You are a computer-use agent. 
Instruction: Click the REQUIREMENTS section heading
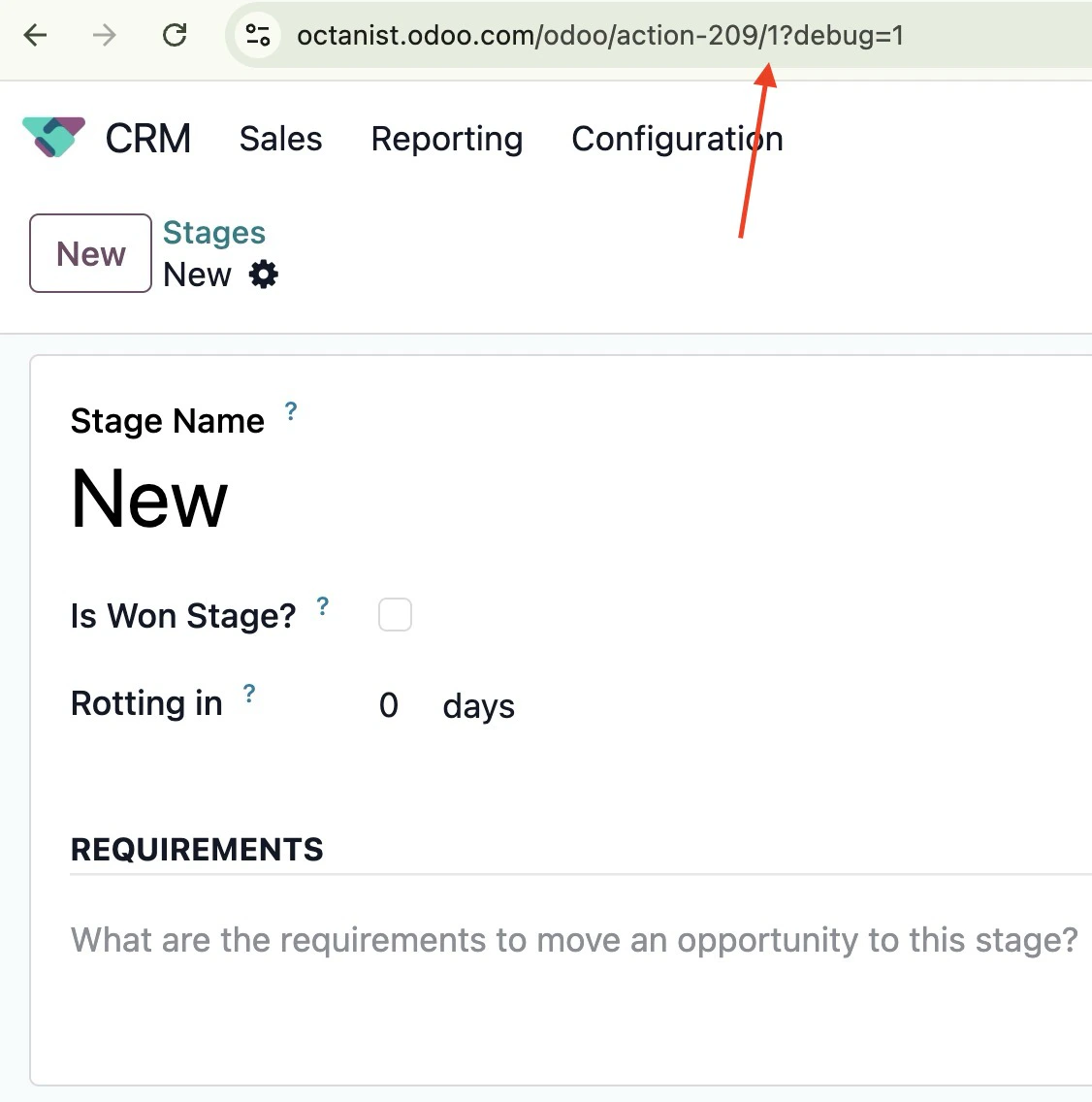coord(197,849)
